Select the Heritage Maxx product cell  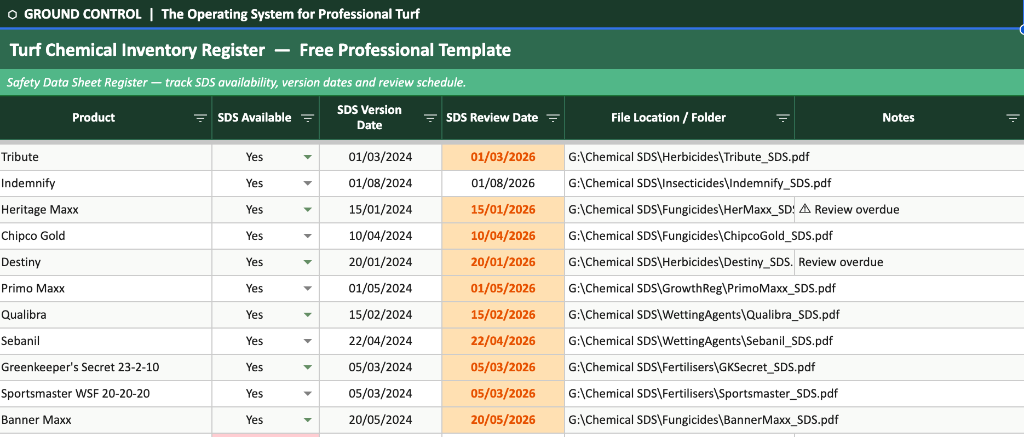[x=106, y=210]
